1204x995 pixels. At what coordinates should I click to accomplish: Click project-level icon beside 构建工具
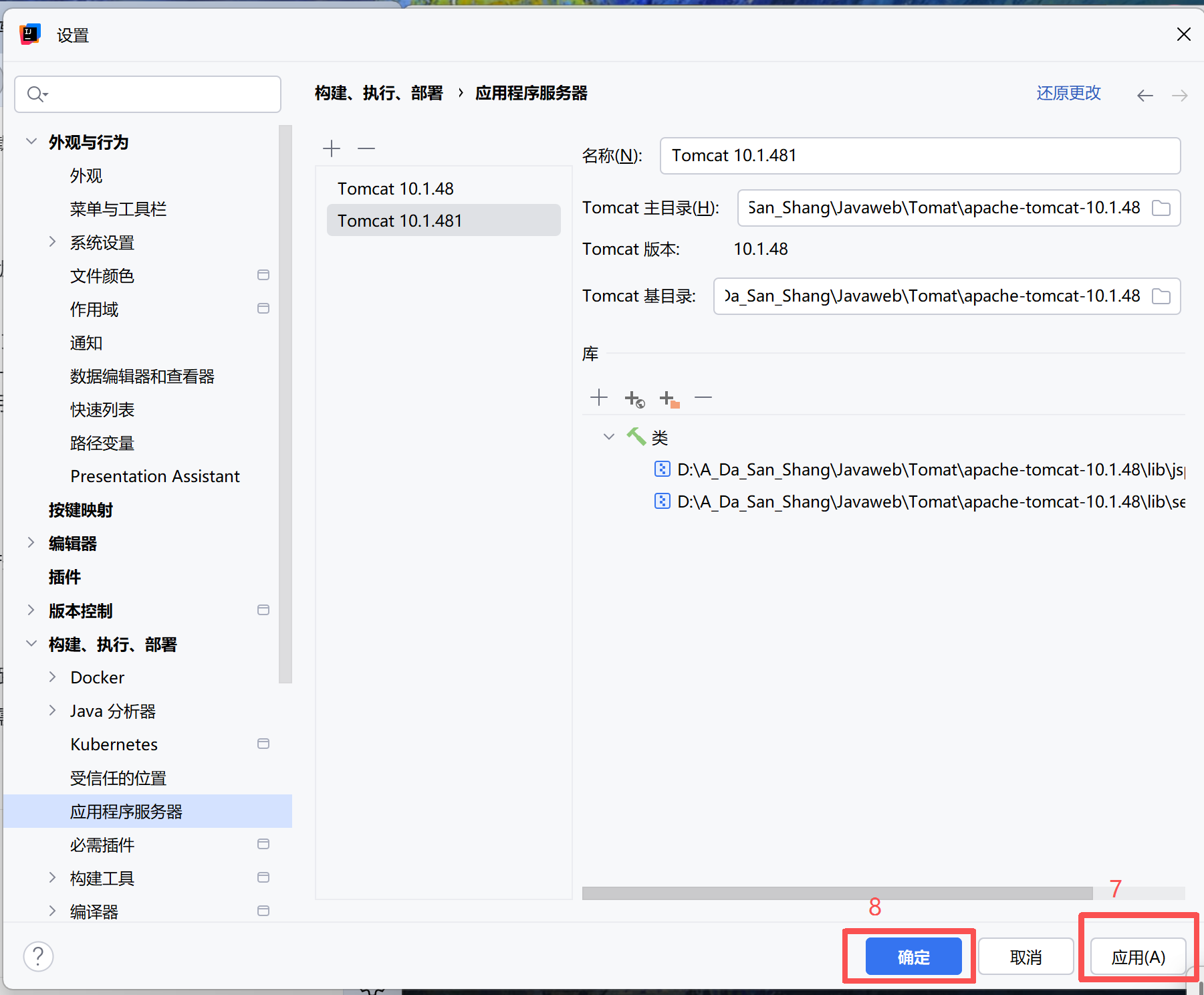(x=263, y=877)
